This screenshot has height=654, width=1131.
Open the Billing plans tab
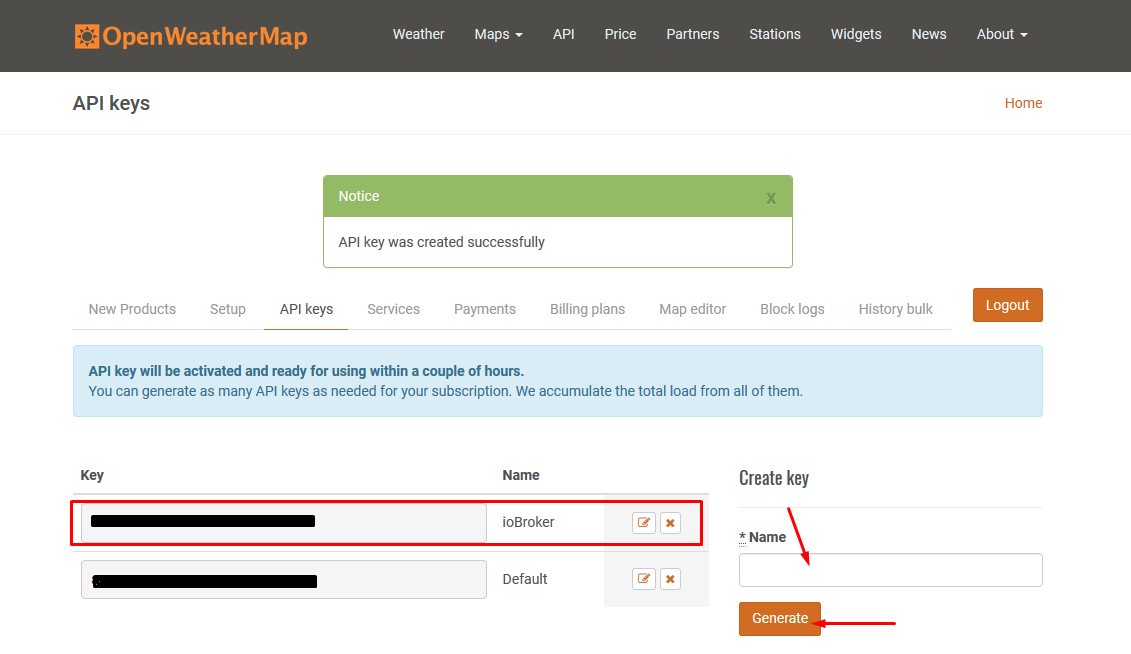tap(587, 309)
